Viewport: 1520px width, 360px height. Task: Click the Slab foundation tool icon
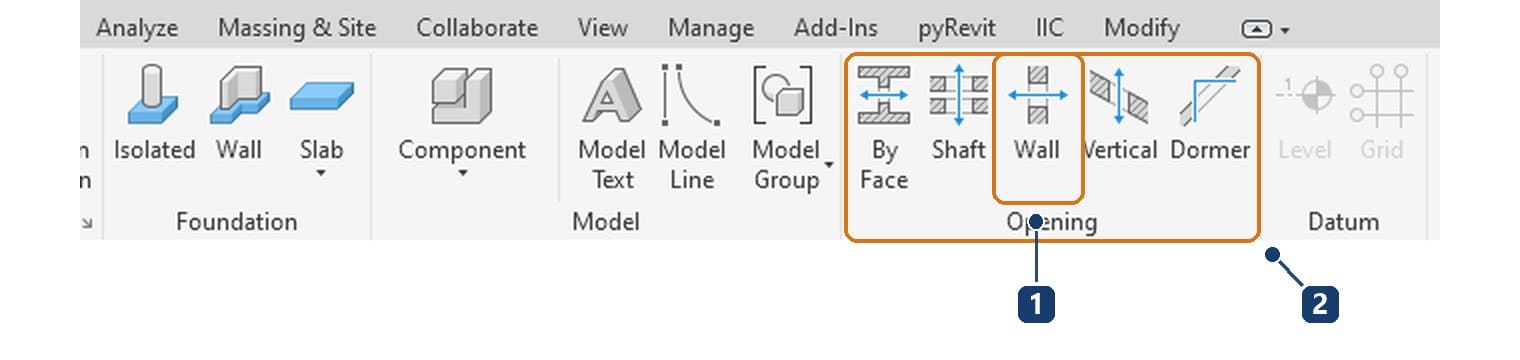point(321,96)
